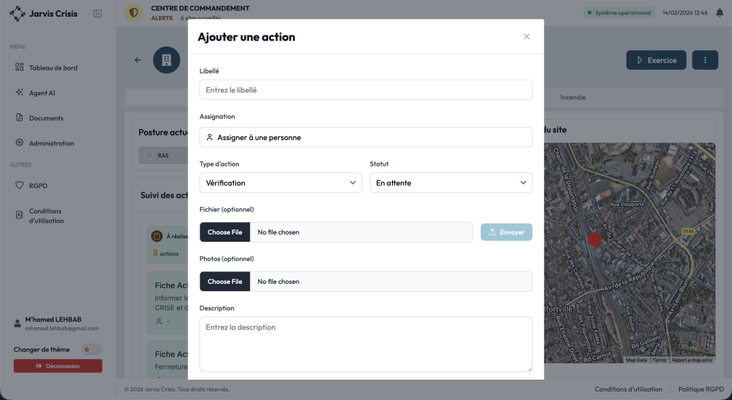Open the Type d'action dropdown
Screen dimensions: 732x400
pyautogui.click(x=281, y=183)
